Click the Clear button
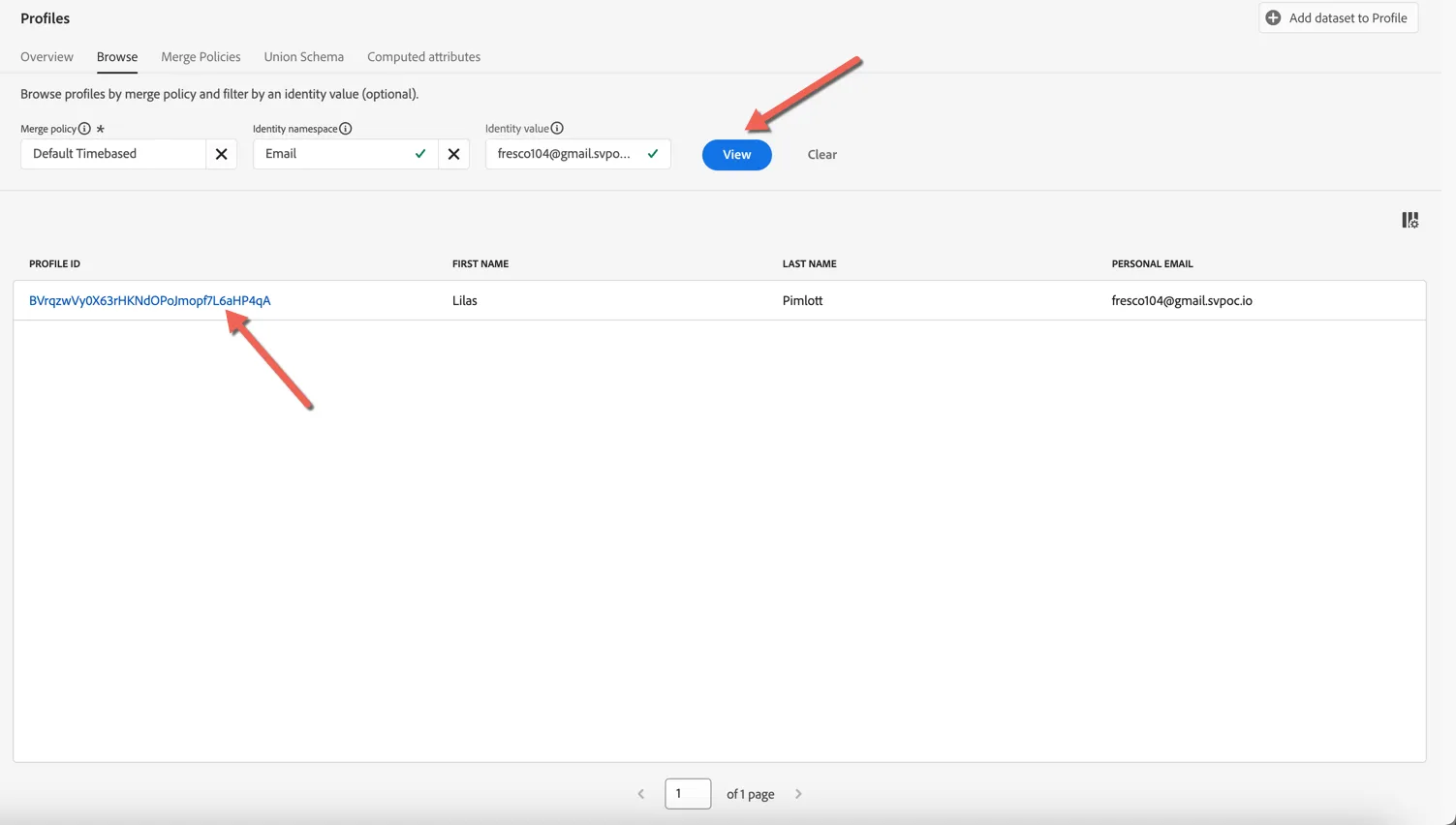This screenshot has width=1456, height=825. (822, 155)
